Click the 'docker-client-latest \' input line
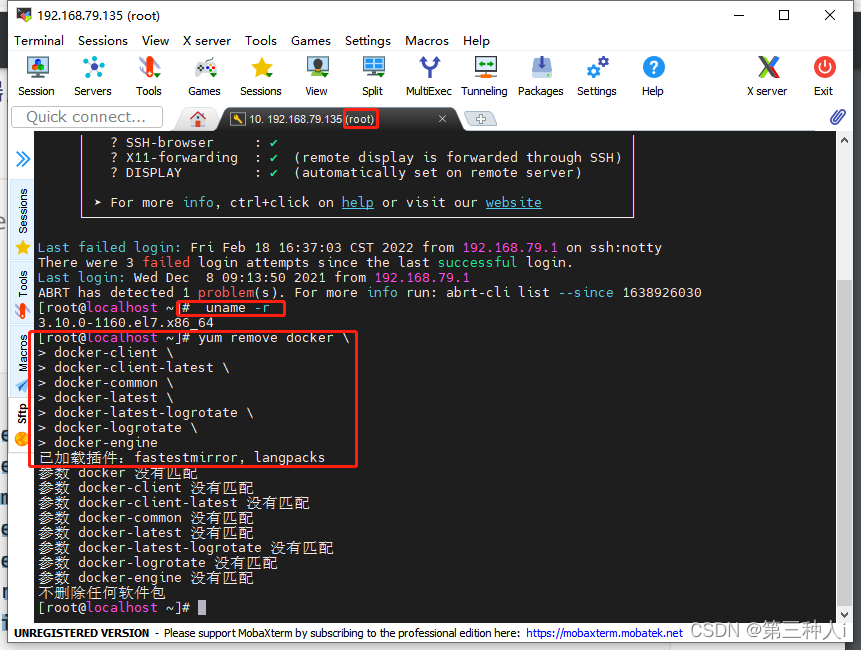 click(x=133, y=368)
